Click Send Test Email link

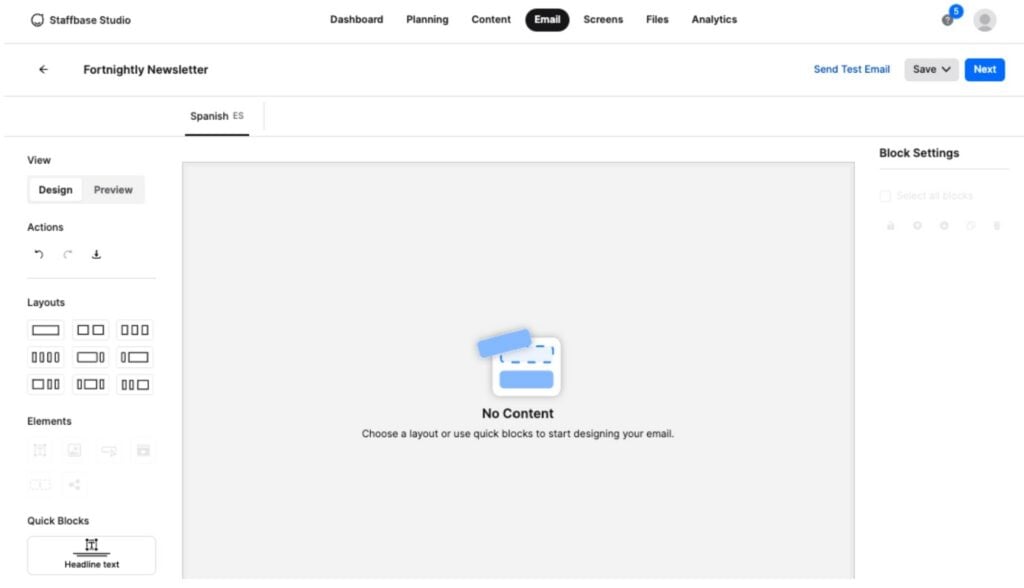(x=852, y=69)
